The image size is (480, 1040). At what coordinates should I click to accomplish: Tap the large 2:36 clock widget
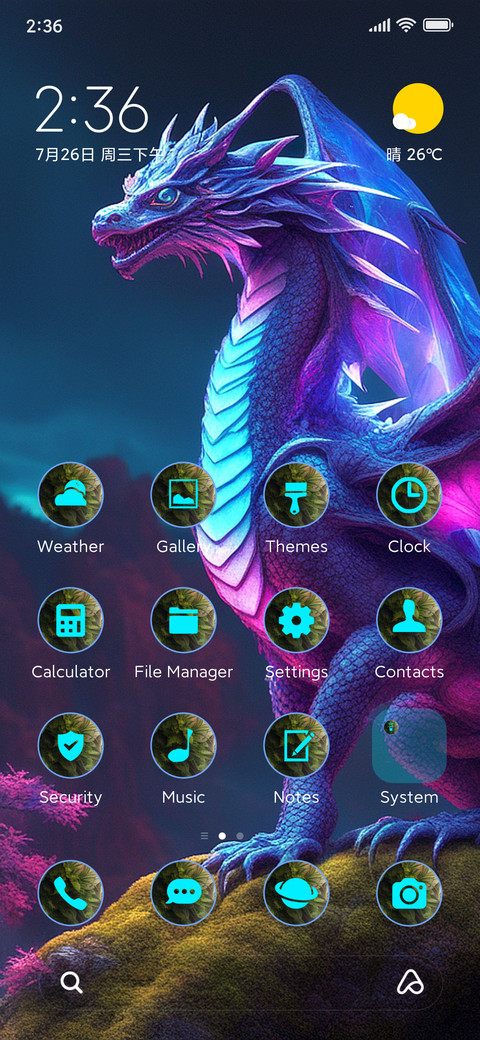(x=91, y=109)
